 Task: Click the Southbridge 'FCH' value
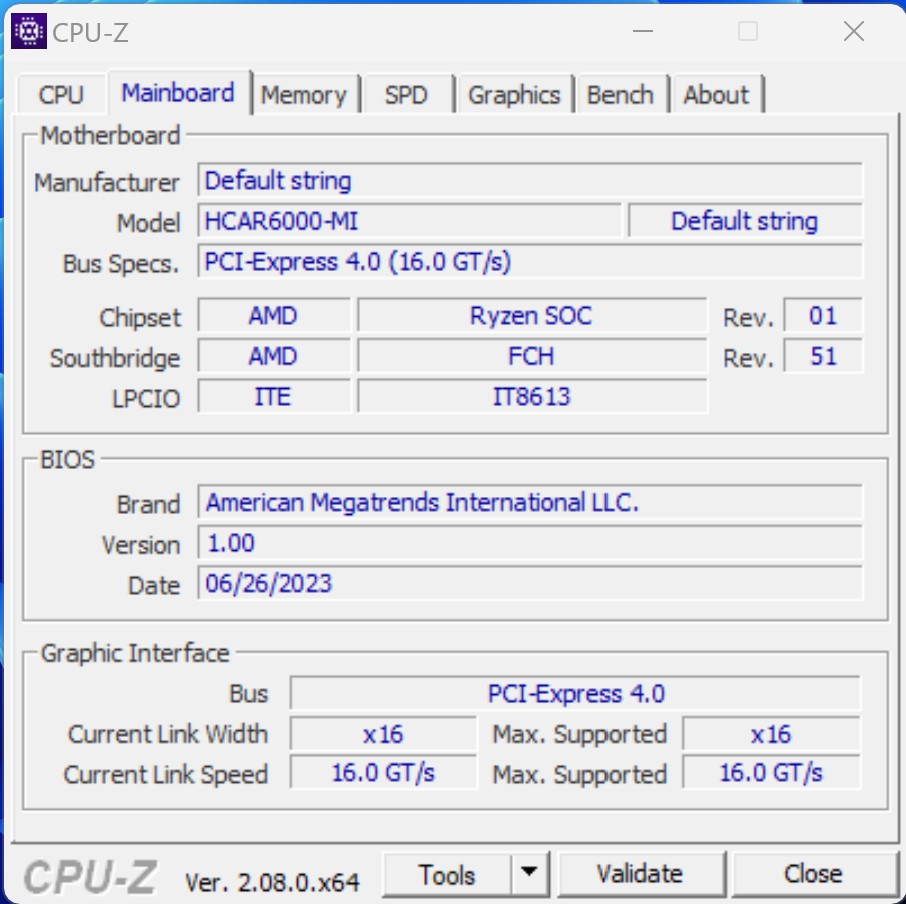coord(532,356)
